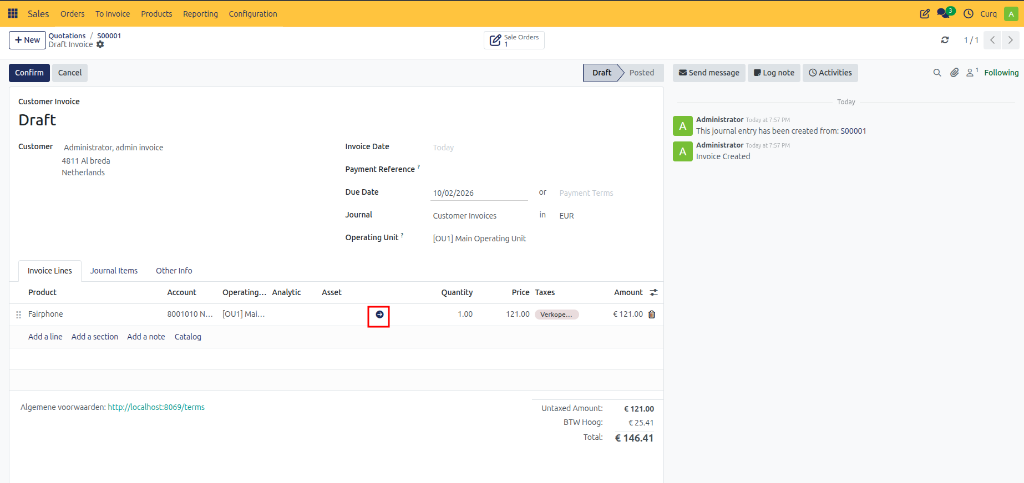The image size is (1024, 483).
Task: Open the notes edit icon in top bar
Action: (925, 14)
